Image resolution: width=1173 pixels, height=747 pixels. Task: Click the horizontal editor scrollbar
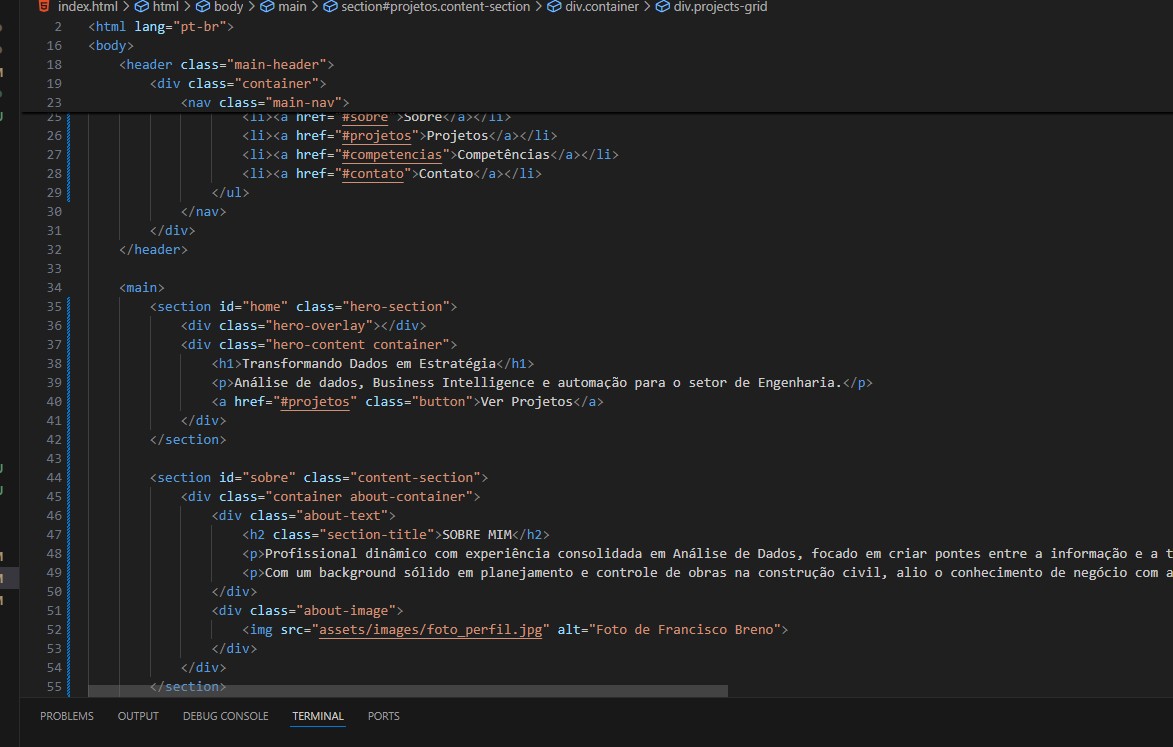tap(408, 691)
